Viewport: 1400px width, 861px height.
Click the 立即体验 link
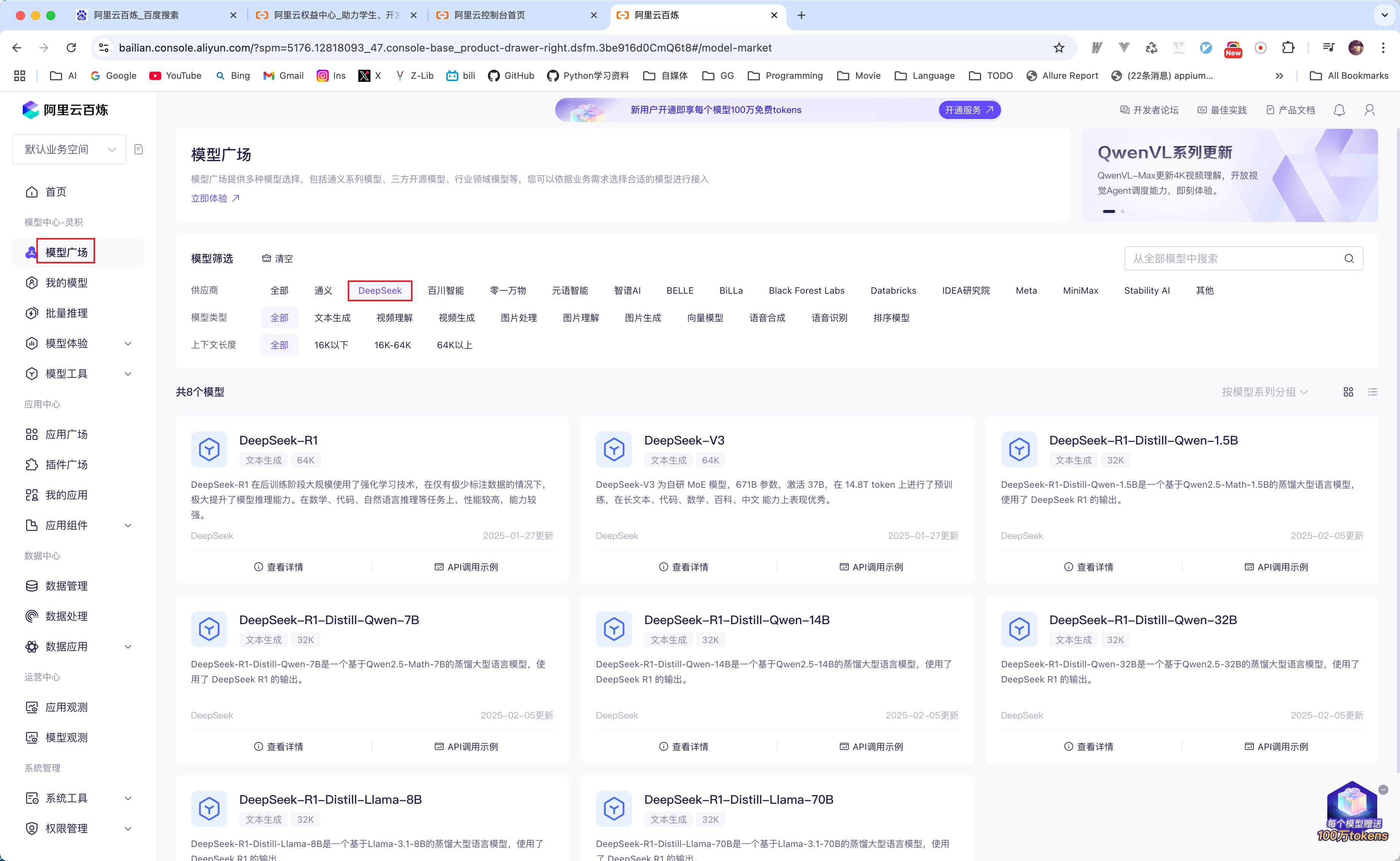(215, 198)
